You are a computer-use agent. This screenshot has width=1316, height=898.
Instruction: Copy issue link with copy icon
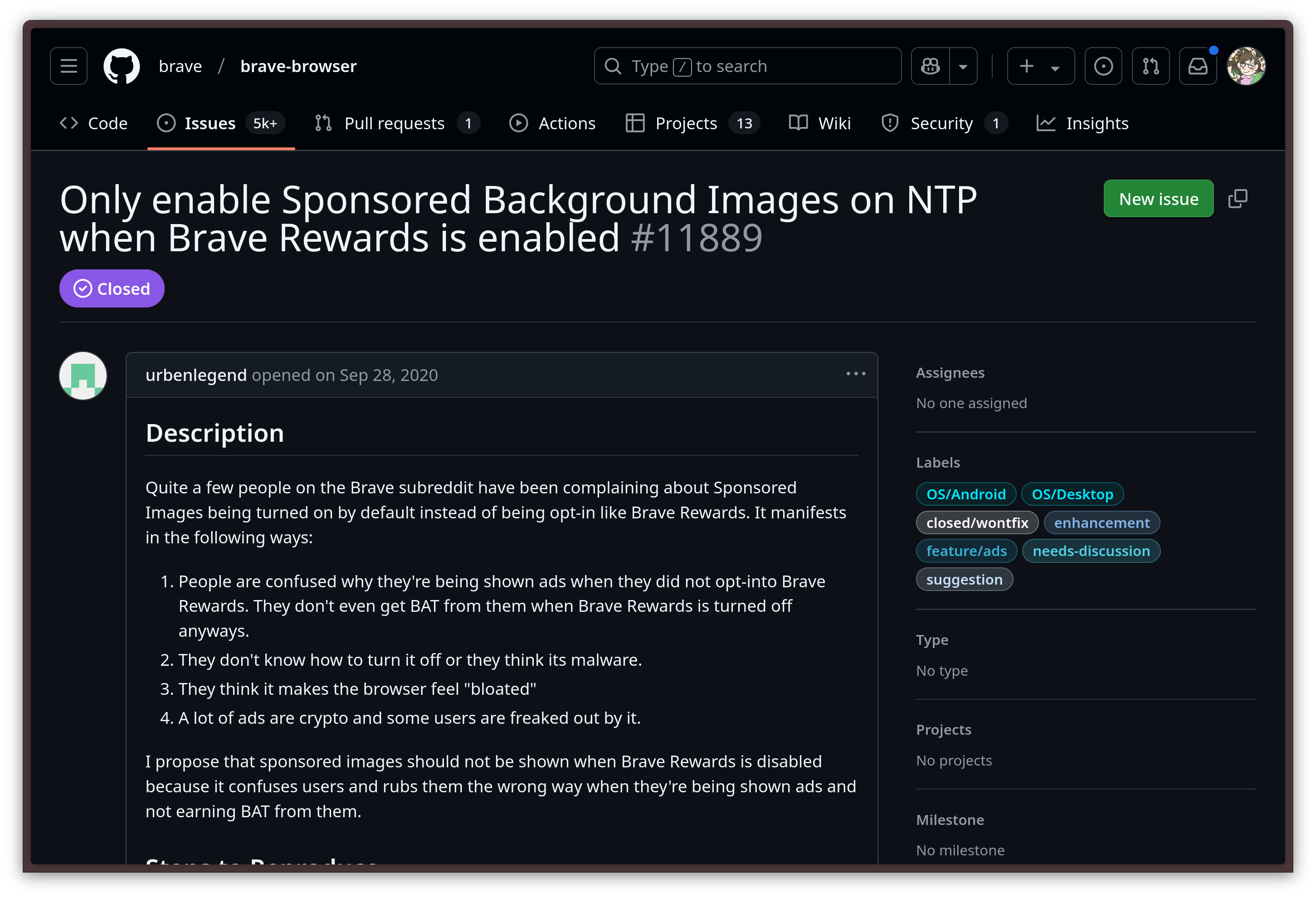pyautogui.click(x=1237, y=199)
